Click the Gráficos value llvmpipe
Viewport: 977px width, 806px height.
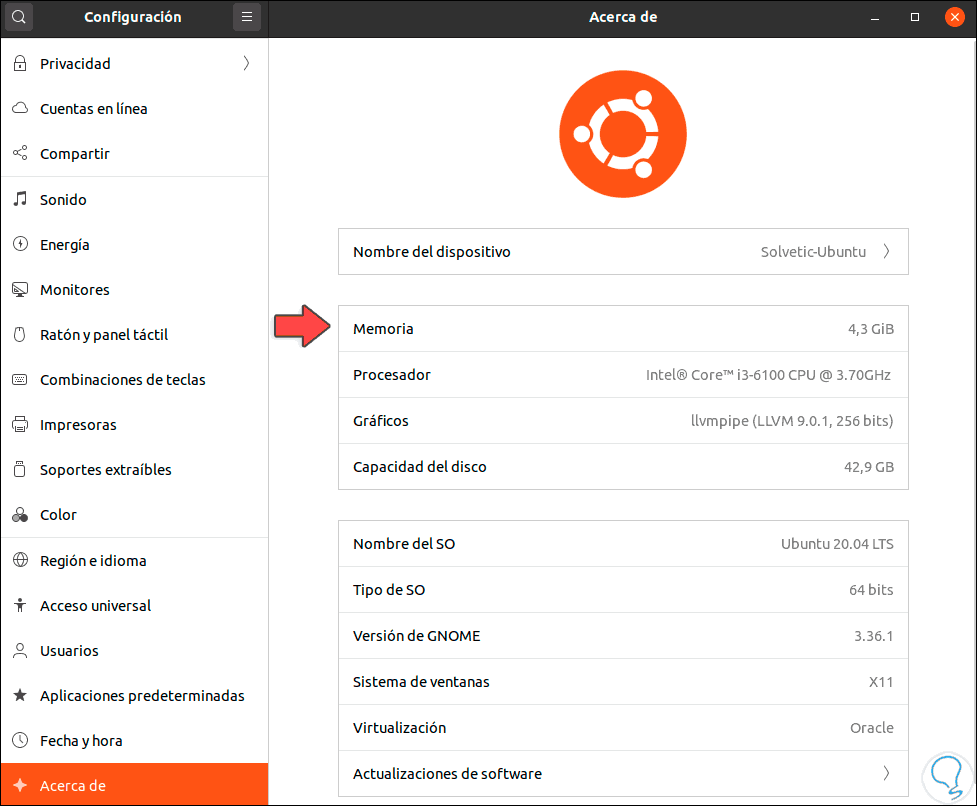[792, 421]
